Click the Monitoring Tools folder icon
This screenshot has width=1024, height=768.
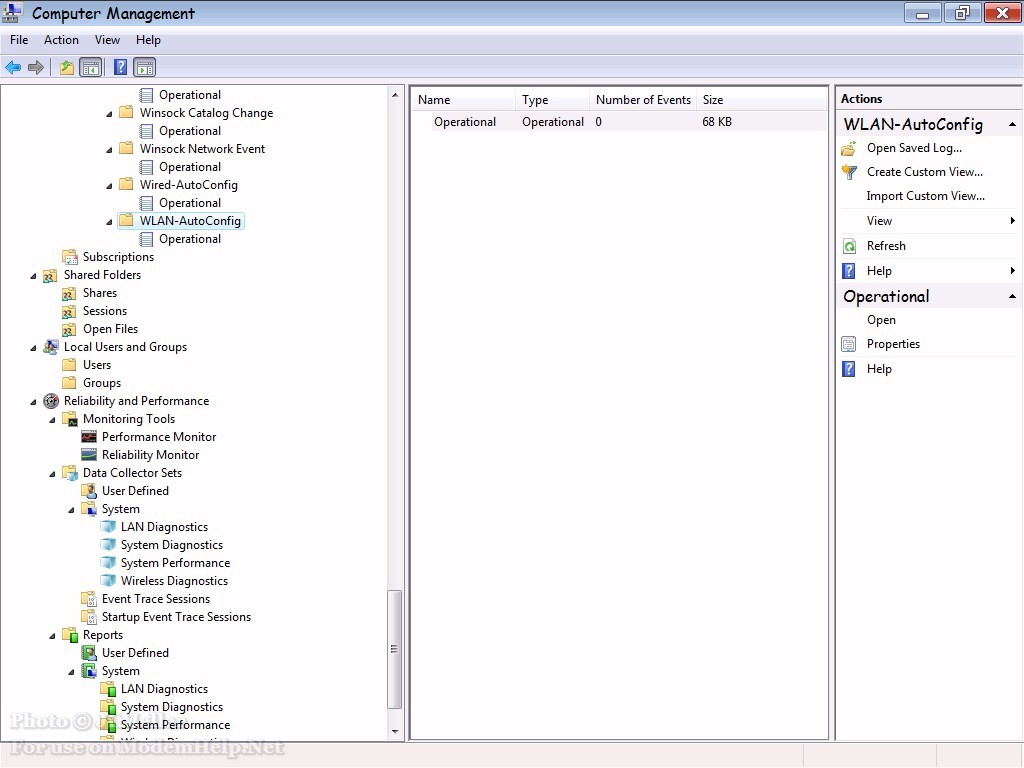click(x=70, y=419)
